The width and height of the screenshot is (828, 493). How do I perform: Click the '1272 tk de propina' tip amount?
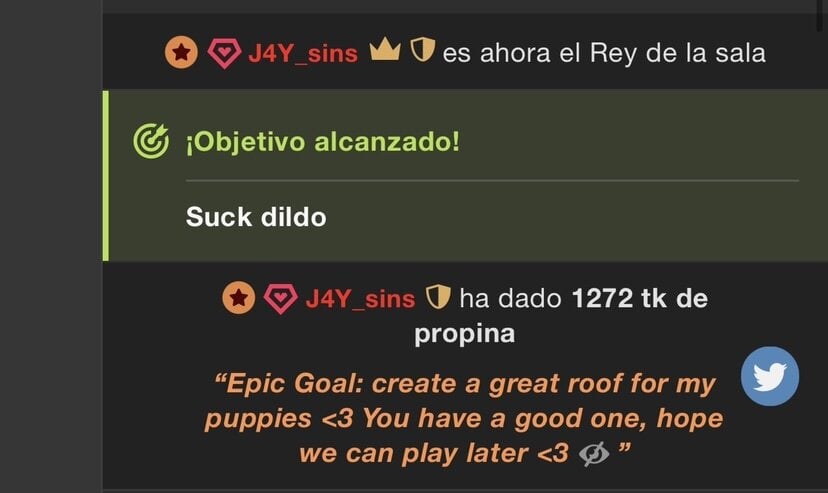click(561, 316)
